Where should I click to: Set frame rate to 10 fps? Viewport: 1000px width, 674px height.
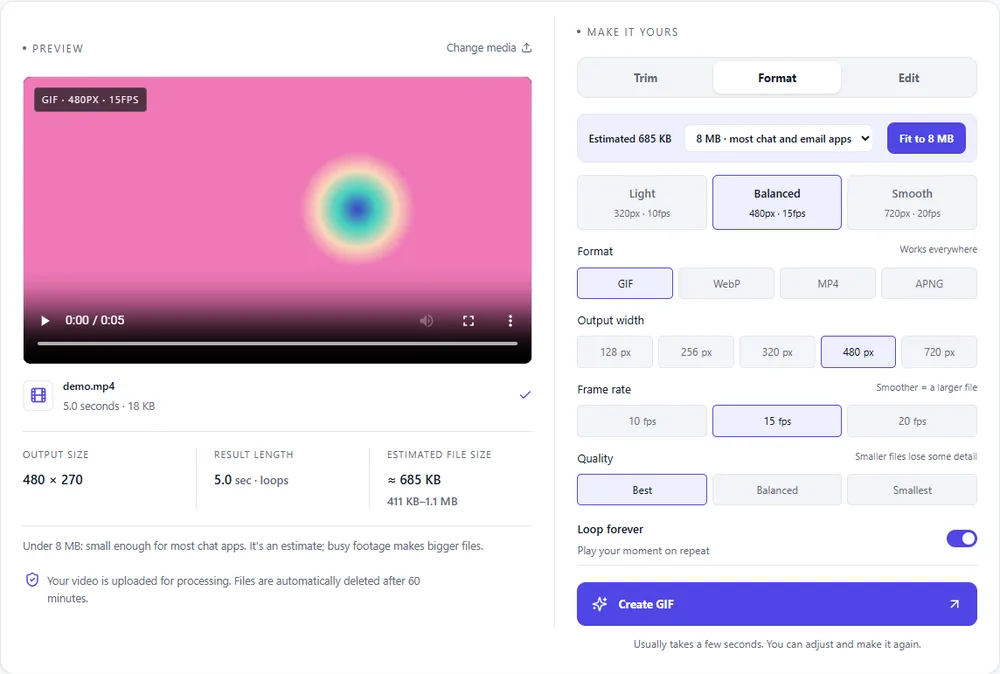click(x=642, y=421)
